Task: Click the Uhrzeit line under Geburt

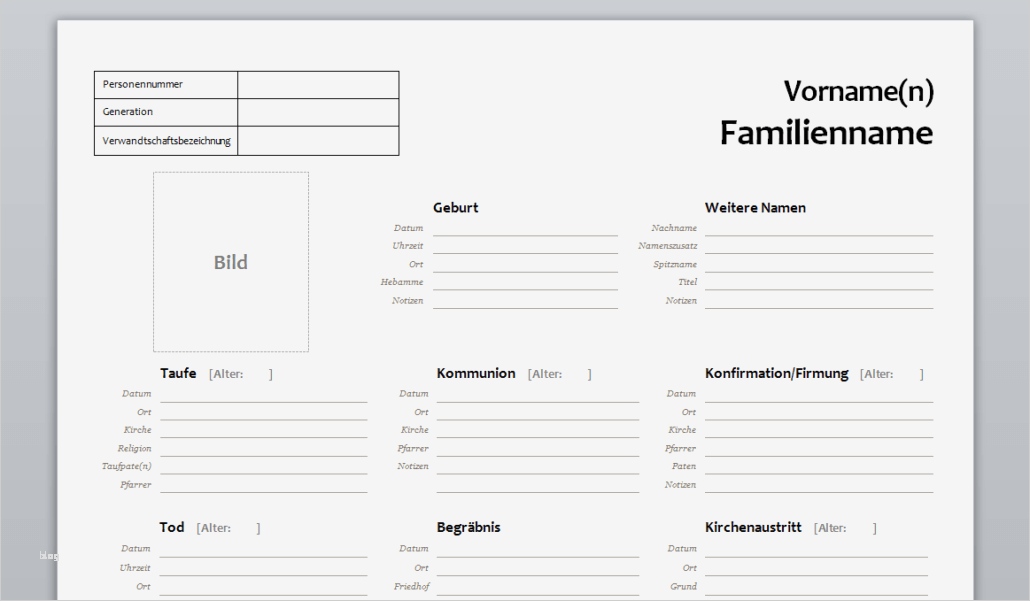Action: [x=525, y=247]
